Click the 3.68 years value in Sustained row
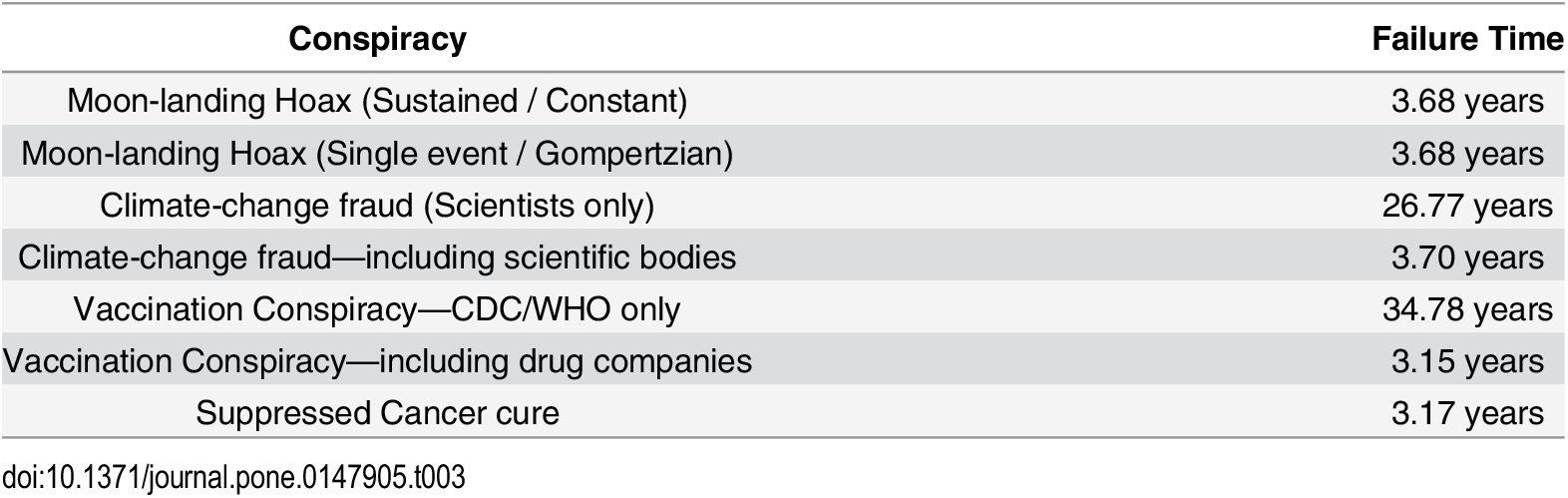The image size is (1568, 498). (1467, 101)
